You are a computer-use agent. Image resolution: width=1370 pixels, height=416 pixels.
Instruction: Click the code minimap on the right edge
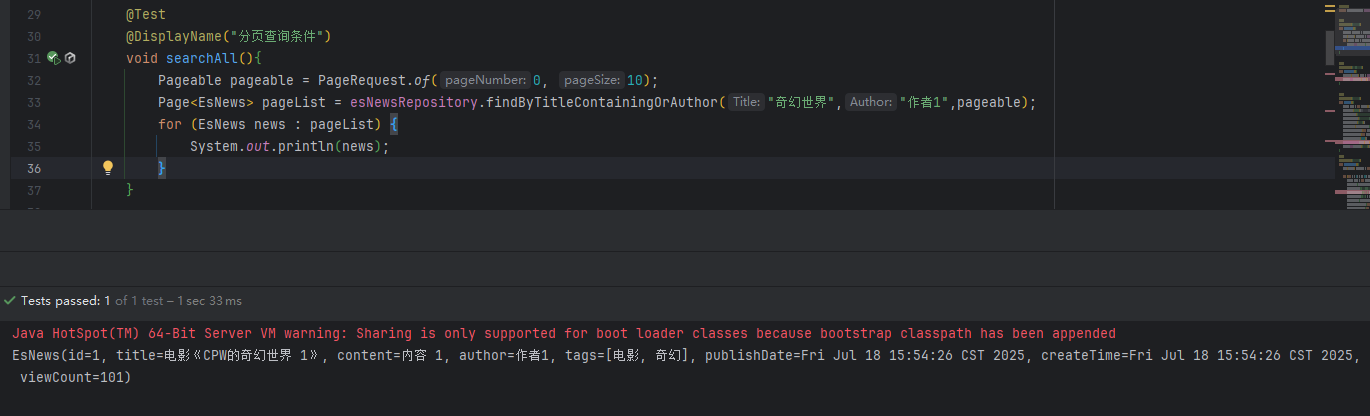point(1354,105)
